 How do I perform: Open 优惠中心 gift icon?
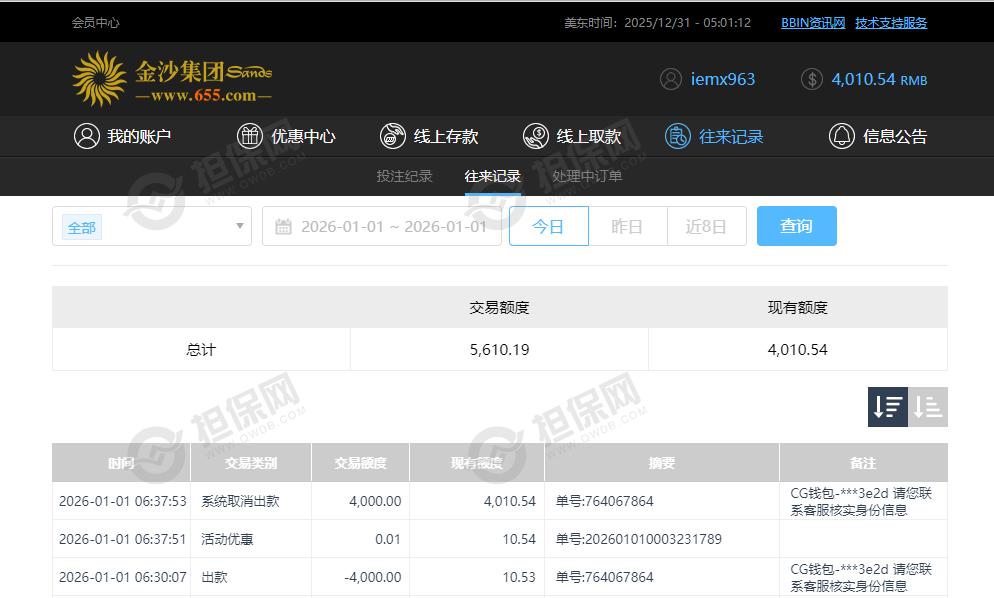click(x=250, y=136)
